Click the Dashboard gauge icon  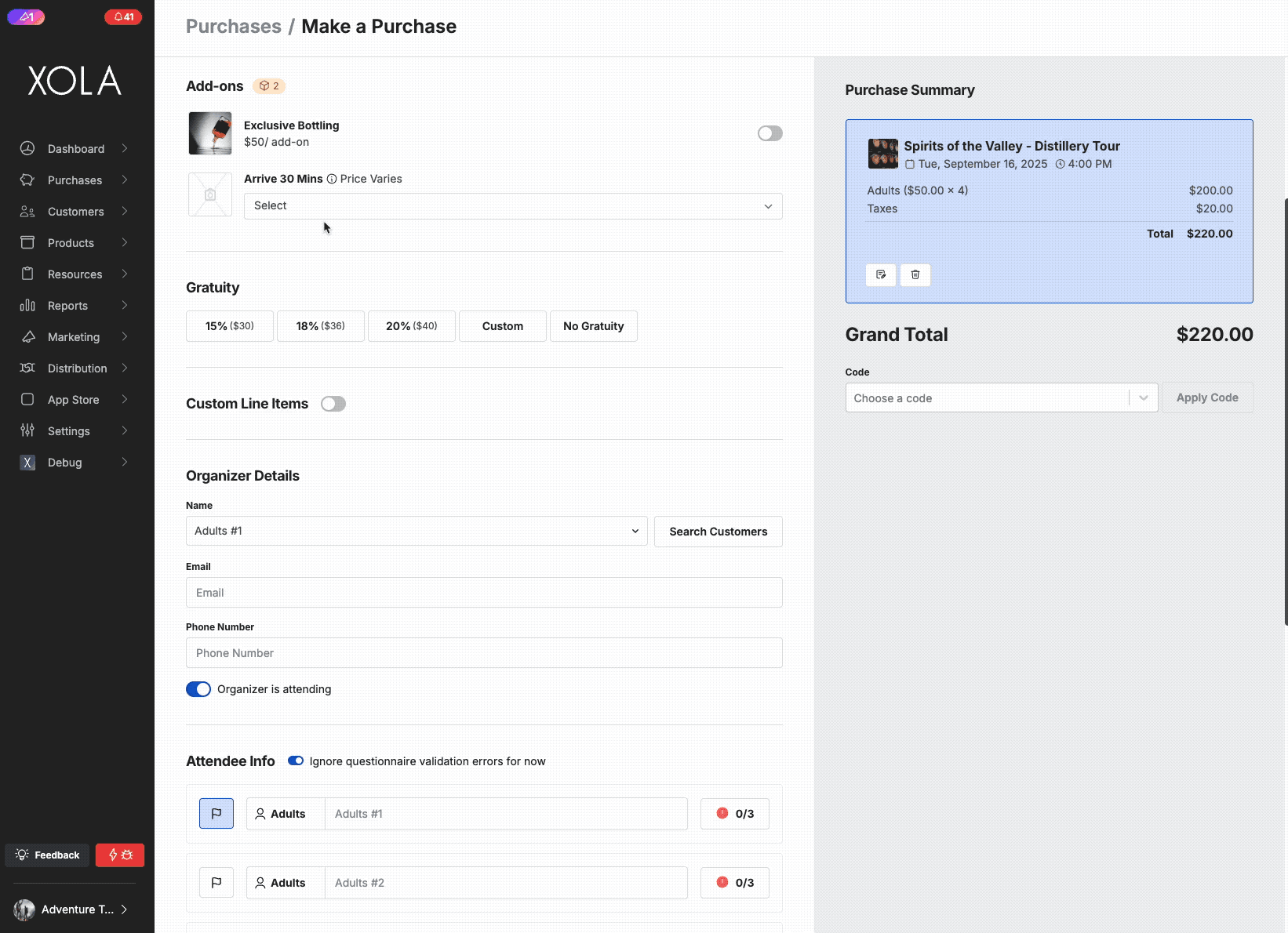27,148
